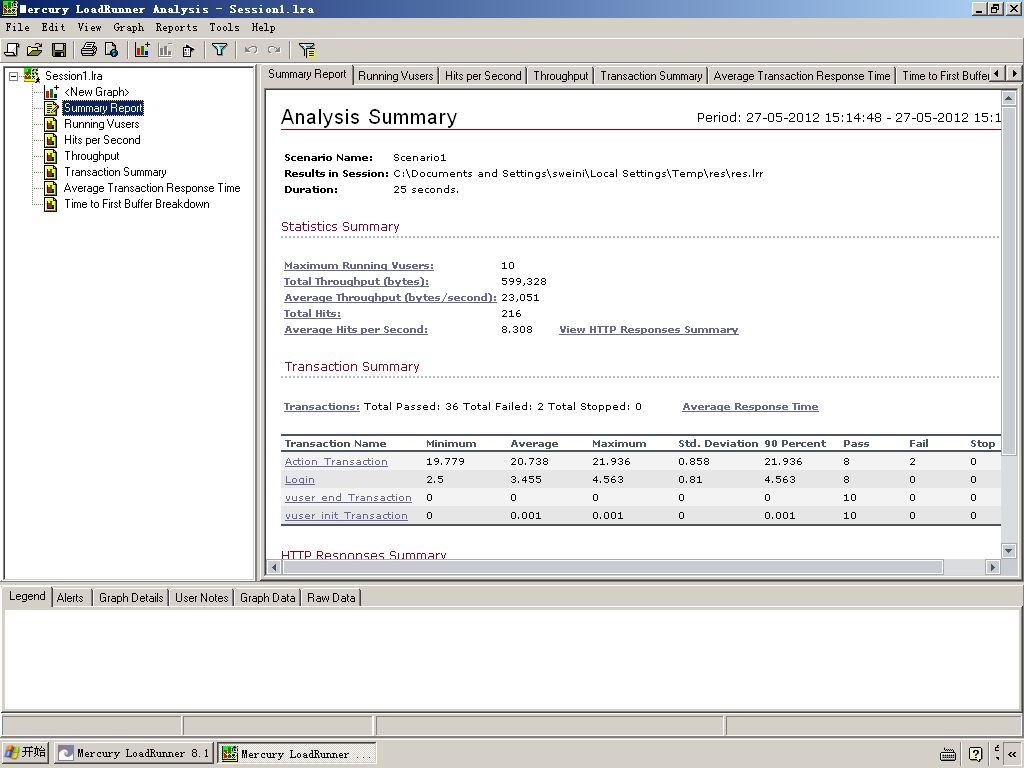Screen dimensions: 1024x768
Task: Switch to the Throughput tab
Action: coord(561,76)
